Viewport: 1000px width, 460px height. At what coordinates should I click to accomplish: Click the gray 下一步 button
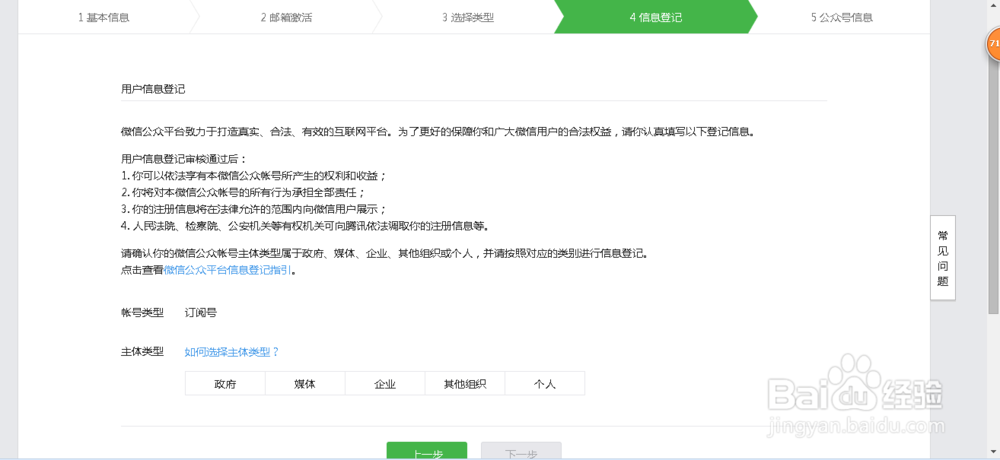point(521,451)
